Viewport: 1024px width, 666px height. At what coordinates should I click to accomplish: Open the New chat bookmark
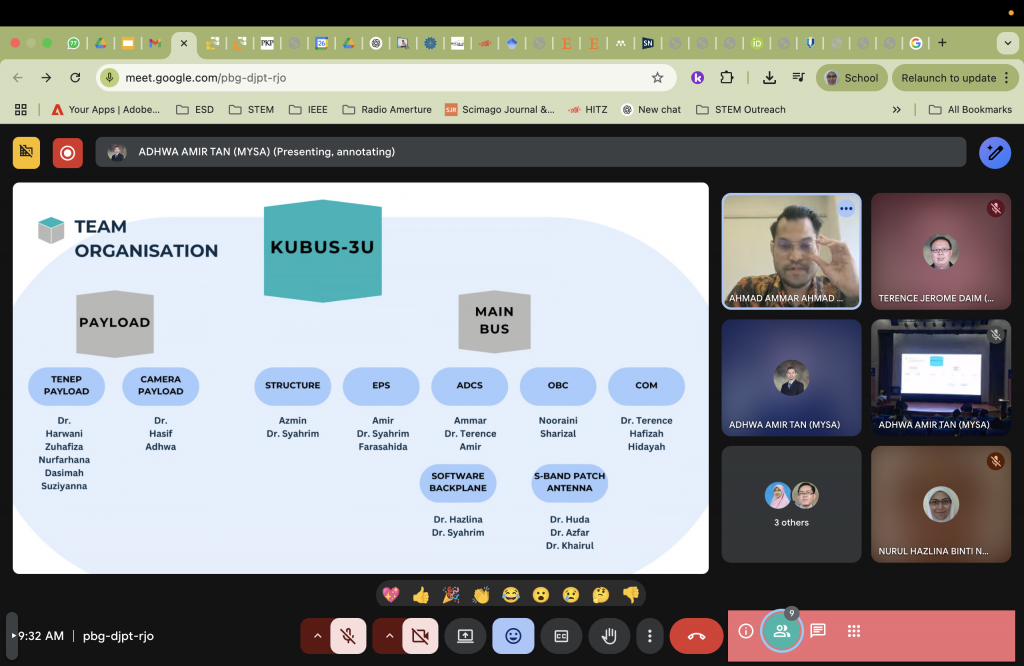pyautogui.click(x=651, y=110)
